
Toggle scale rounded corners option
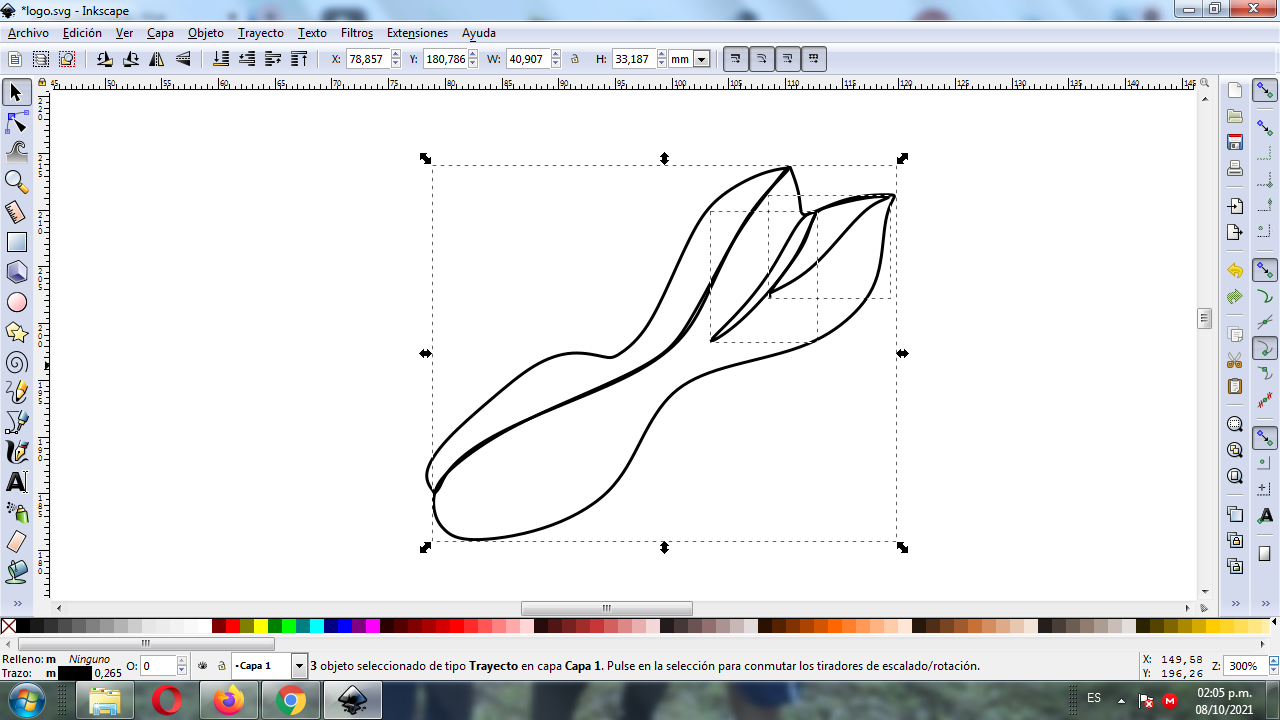click(x=761, y=59)
